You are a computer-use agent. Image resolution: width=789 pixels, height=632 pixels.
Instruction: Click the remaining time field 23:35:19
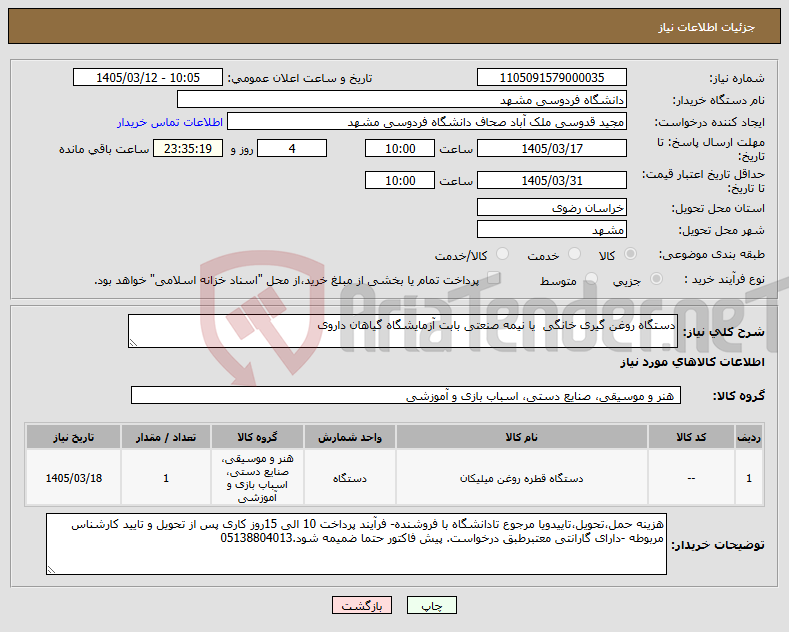click(188, 148)
